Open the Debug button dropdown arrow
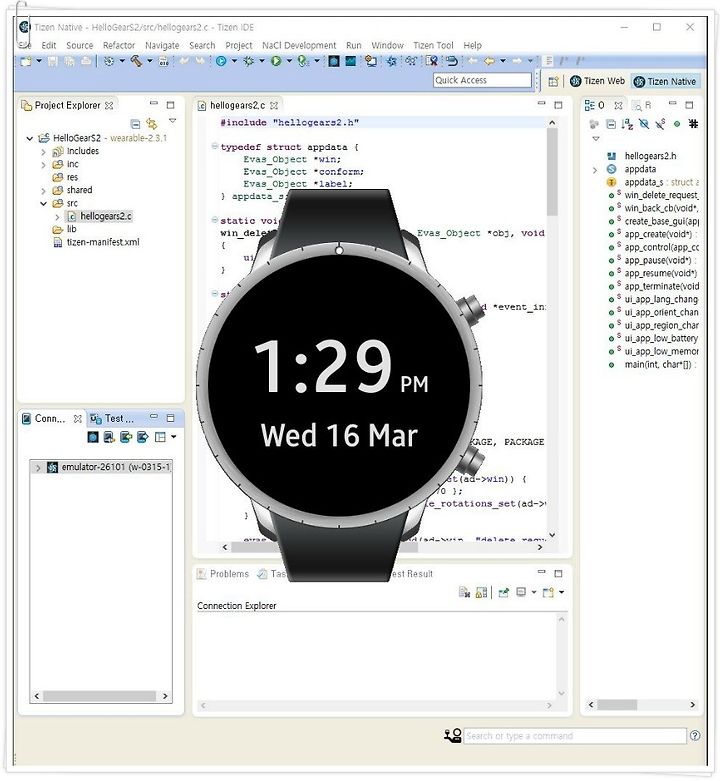720x781 pixels. (261, 61)
